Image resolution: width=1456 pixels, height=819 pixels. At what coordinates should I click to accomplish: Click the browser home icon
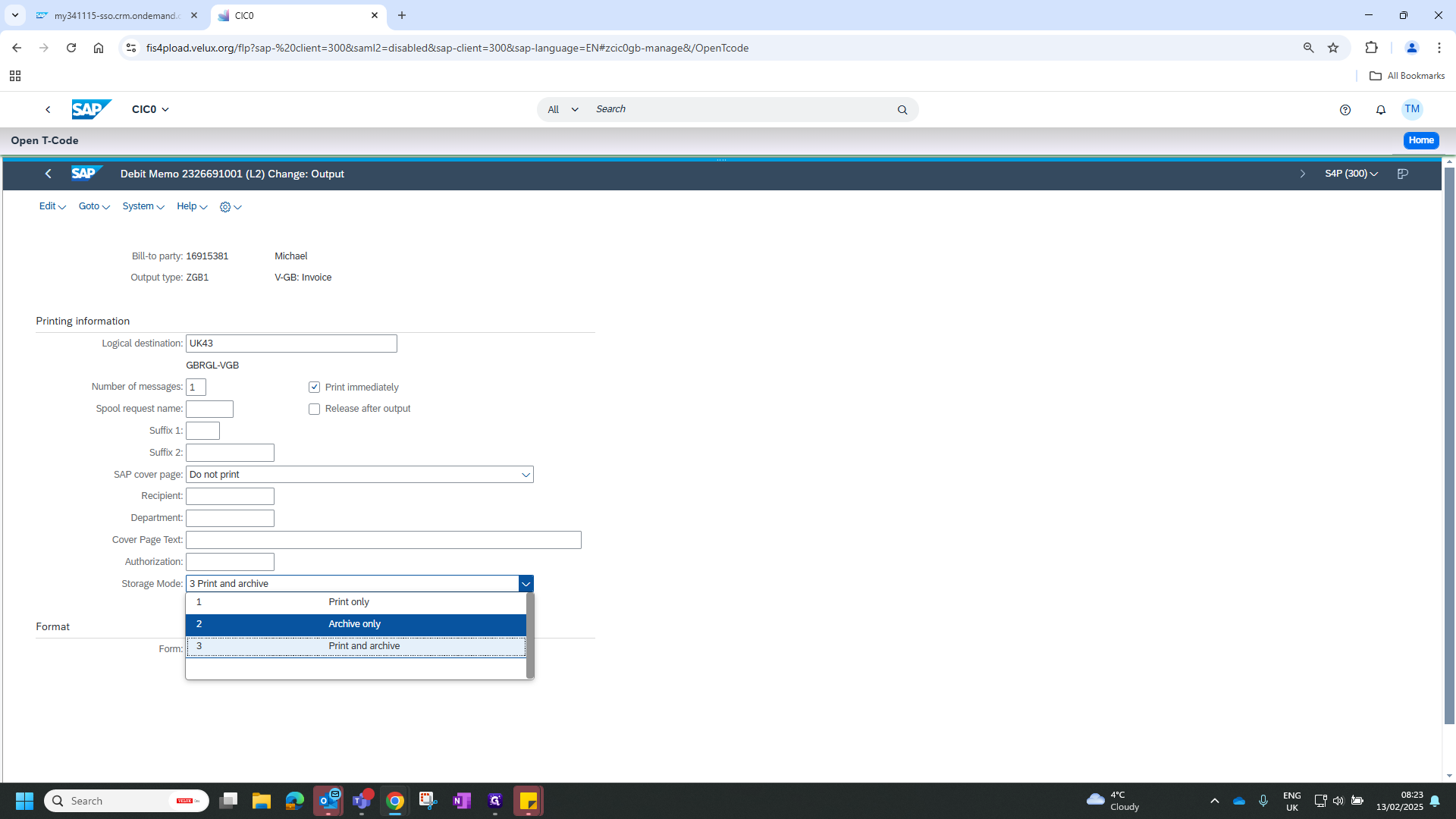click(x=99, y=48)
